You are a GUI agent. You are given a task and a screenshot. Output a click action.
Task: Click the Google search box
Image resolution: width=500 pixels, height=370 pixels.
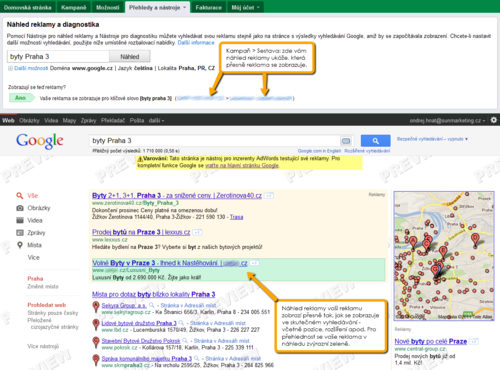click(214, 141)
